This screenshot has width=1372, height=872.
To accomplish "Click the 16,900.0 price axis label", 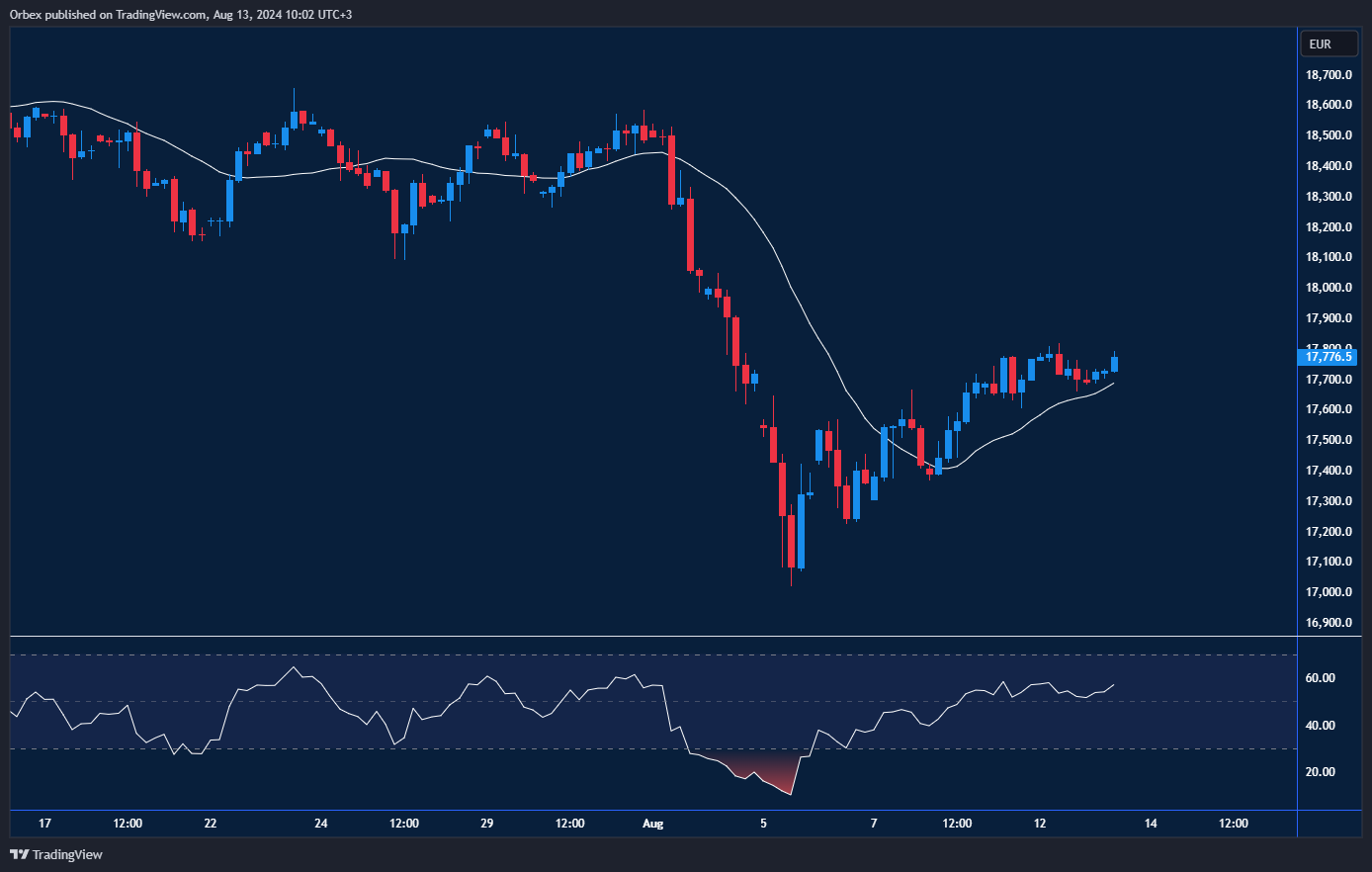I will (x=1329, y=623).
